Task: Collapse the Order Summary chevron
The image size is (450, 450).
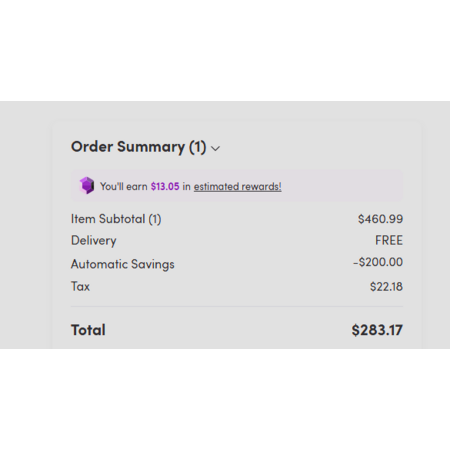Action: pyautogui.click(x=216, y=149)
